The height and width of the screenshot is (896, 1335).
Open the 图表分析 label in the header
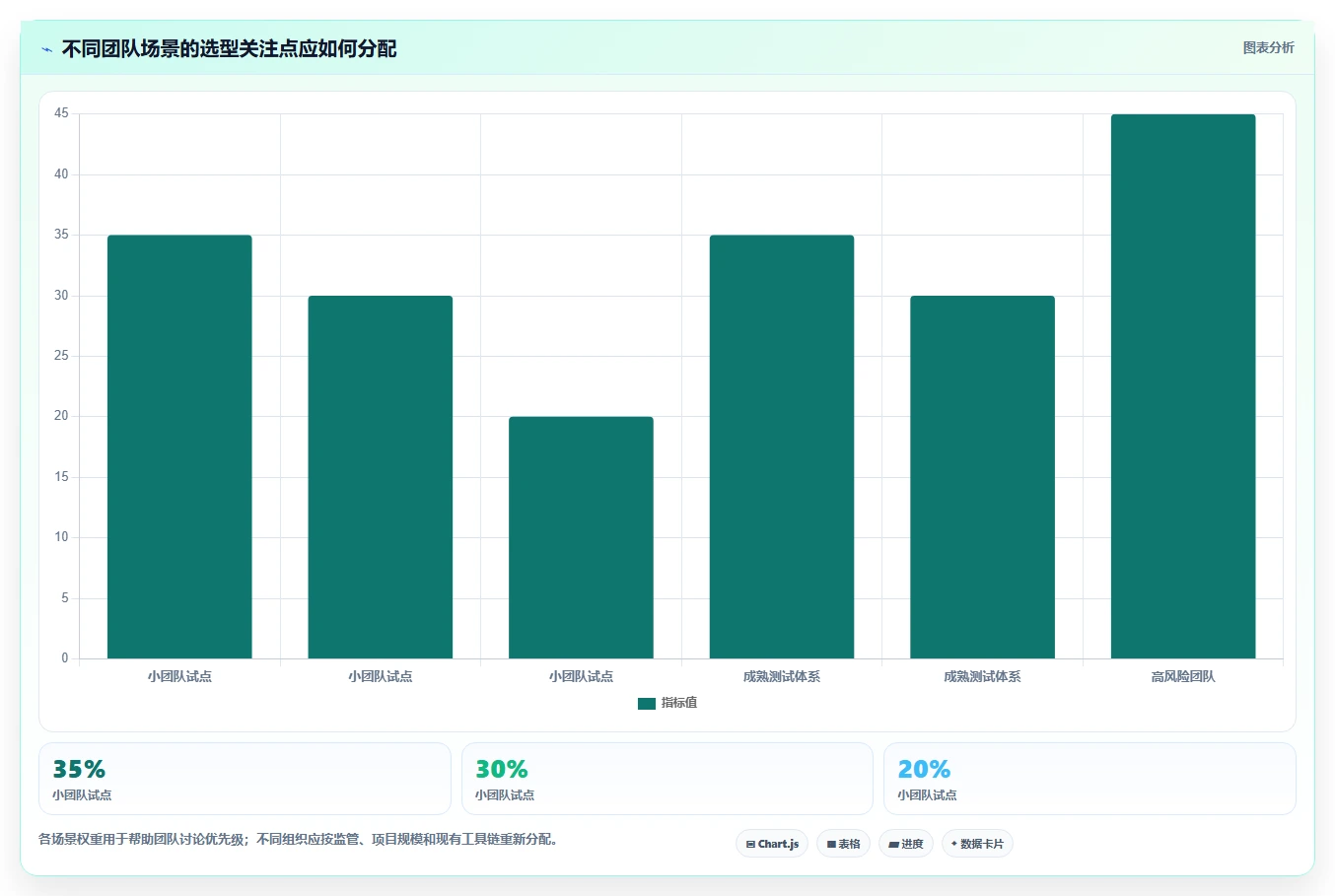coord(1268,47)
